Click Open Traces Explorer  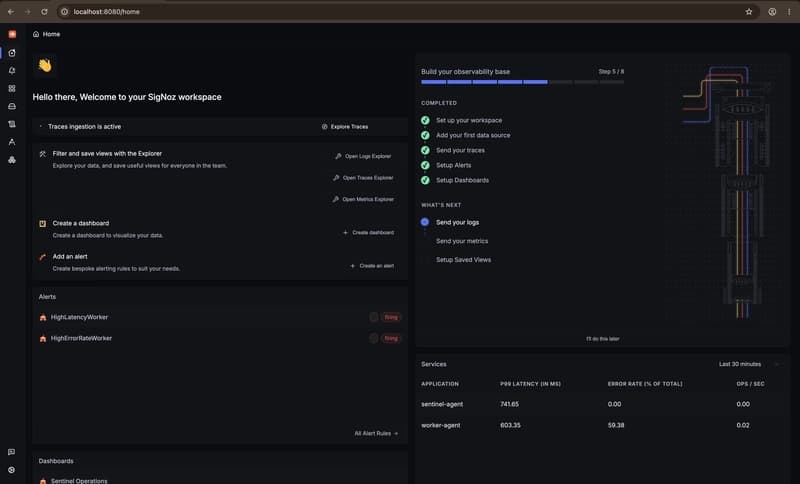(x=363, y=177)
